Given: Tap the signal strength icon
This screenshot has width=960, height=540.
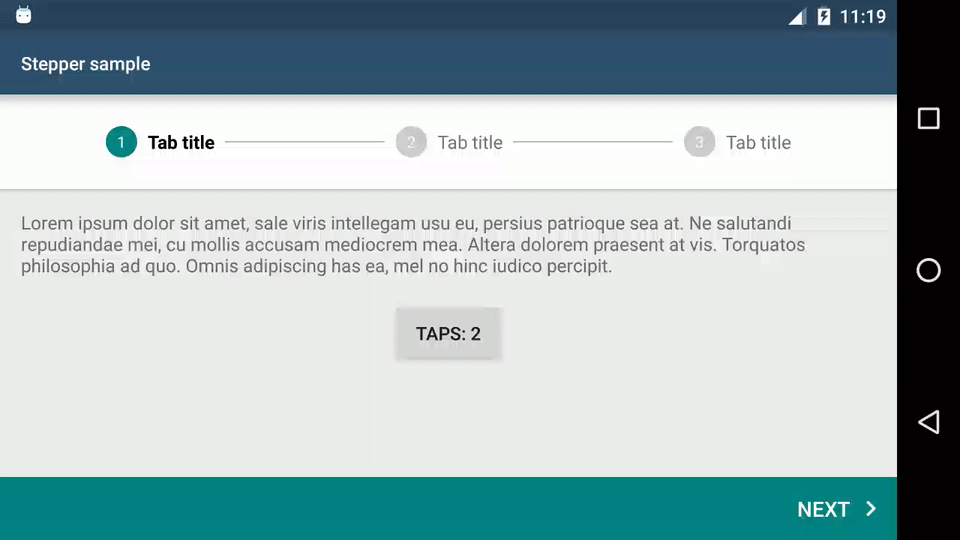Looking at the screenshot, I should point(797,17).
